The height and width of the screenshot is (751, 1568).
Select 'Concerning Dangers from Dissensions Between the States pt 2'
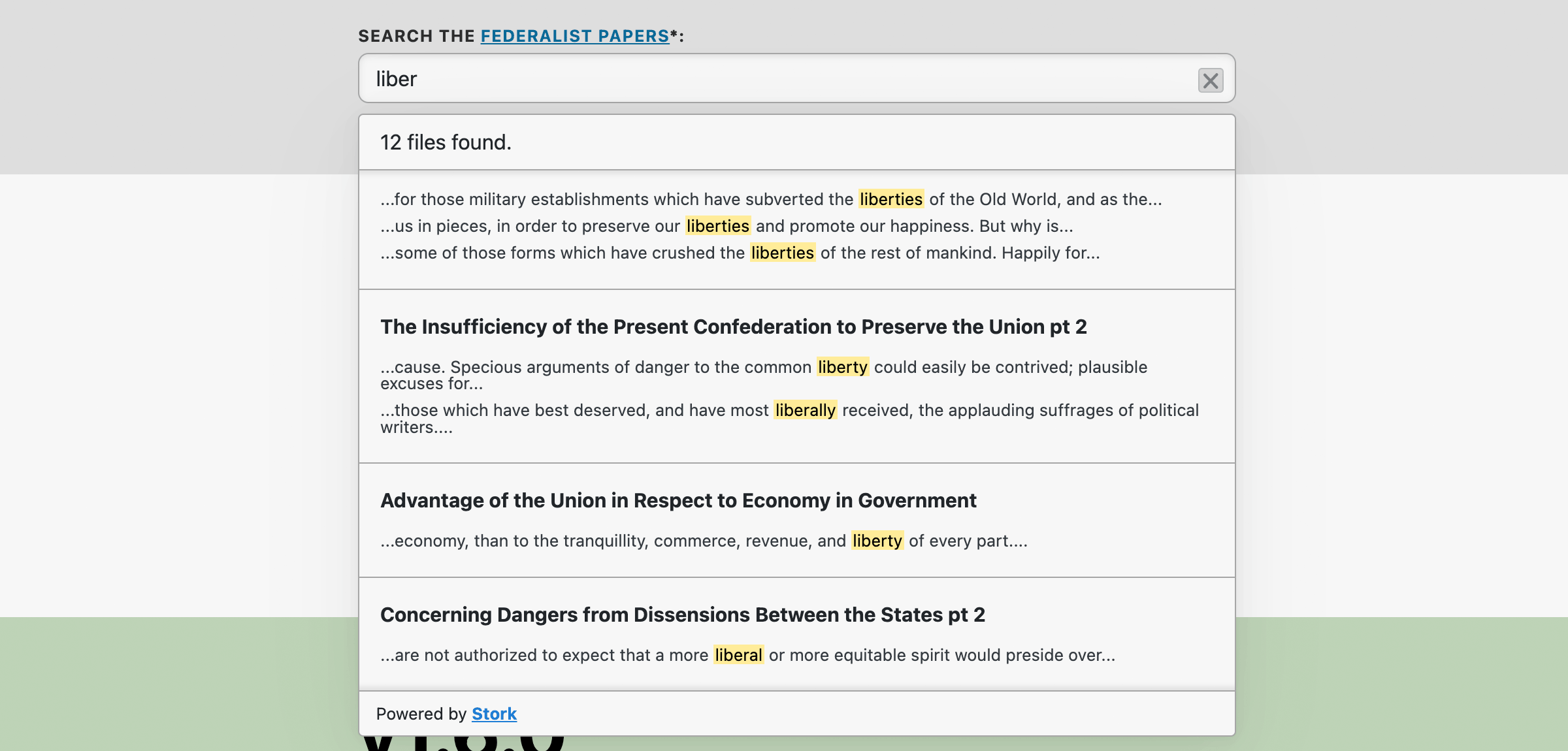coord(683,614)
